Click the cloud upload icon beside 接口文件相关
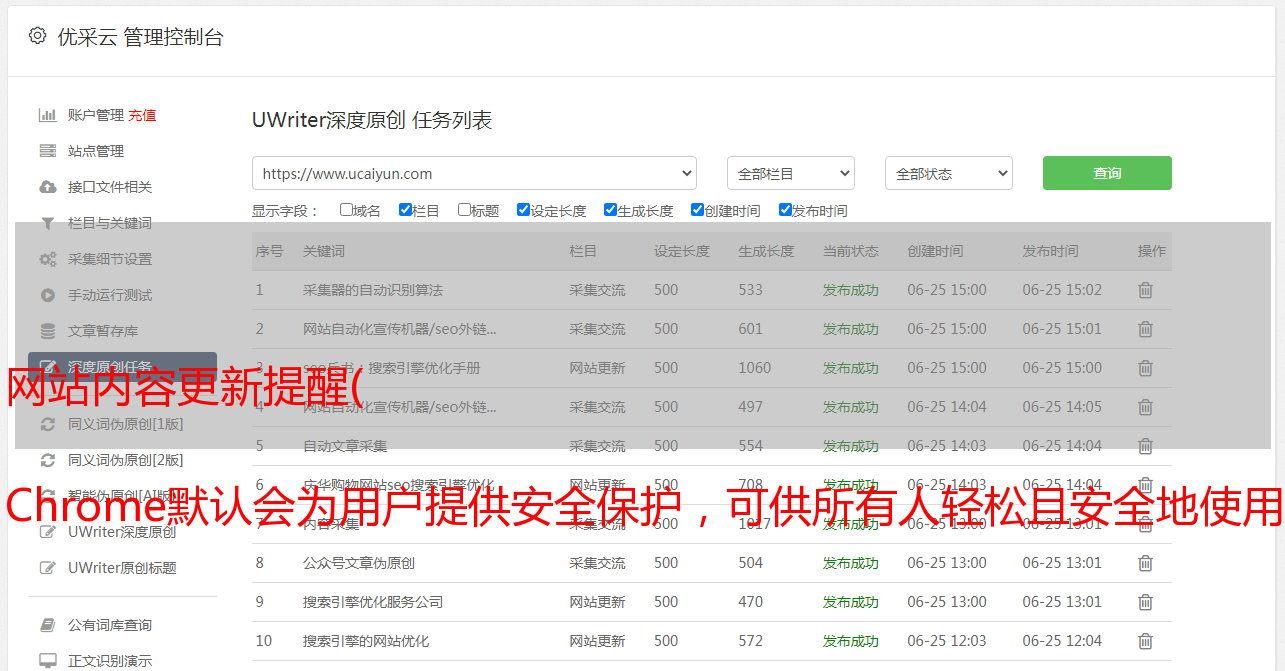 pyautogui.click(x=47, y=187)
